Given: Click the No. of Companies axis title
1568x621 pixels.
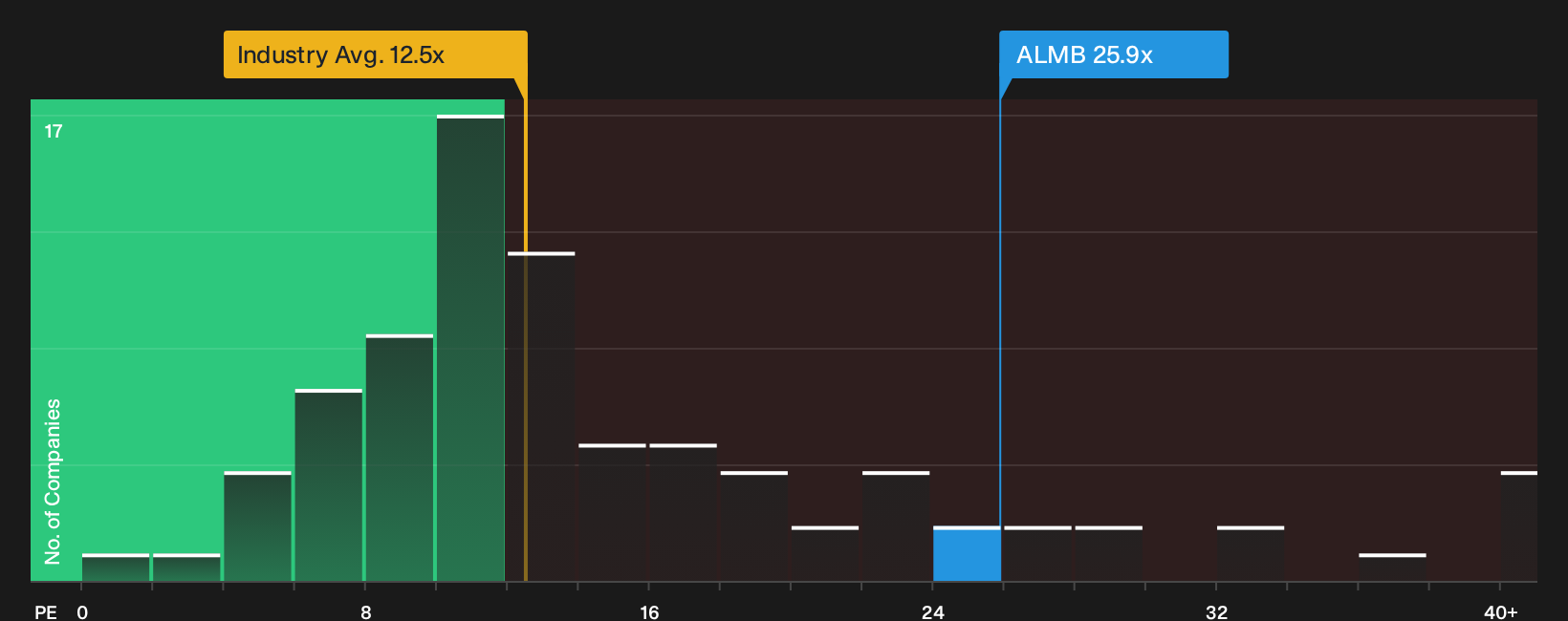Looking at the screenshot, I should click(53, 481).
